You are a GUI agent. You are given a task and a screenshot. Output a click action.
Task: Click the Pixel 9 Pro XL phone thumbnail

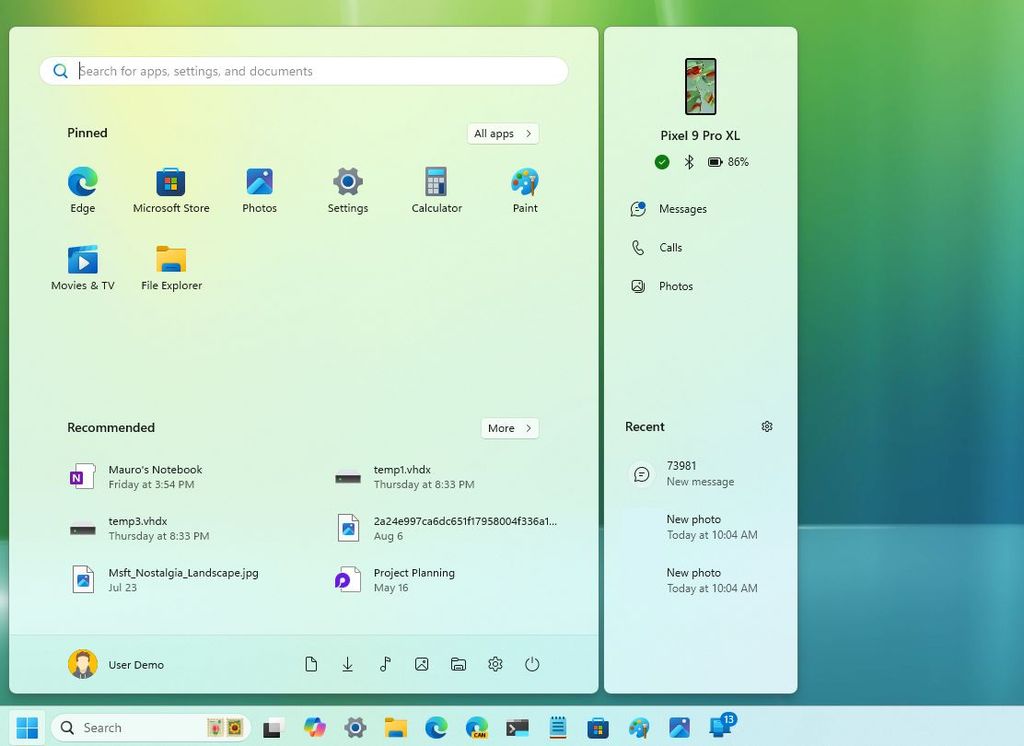point(700,86)
